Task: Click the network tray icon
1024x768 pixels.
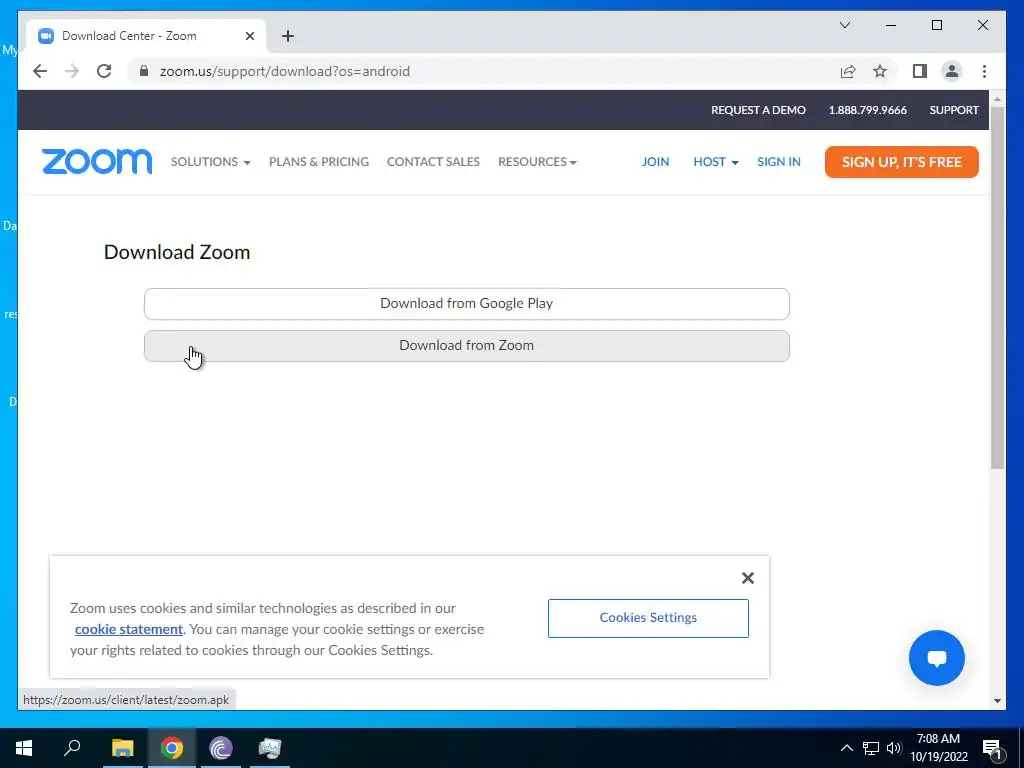Action: point(871,748)
